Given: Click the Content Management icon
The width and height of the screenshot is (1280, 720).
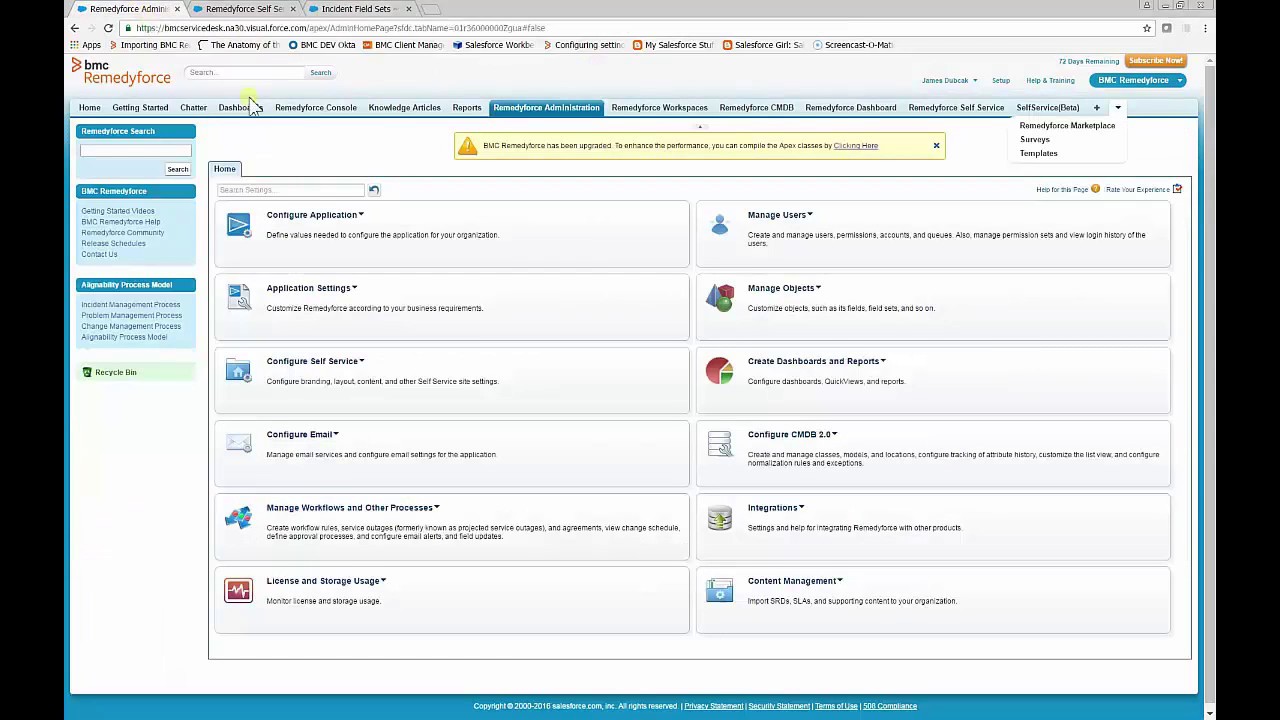Looking at the screenshot, I should 719,590.
